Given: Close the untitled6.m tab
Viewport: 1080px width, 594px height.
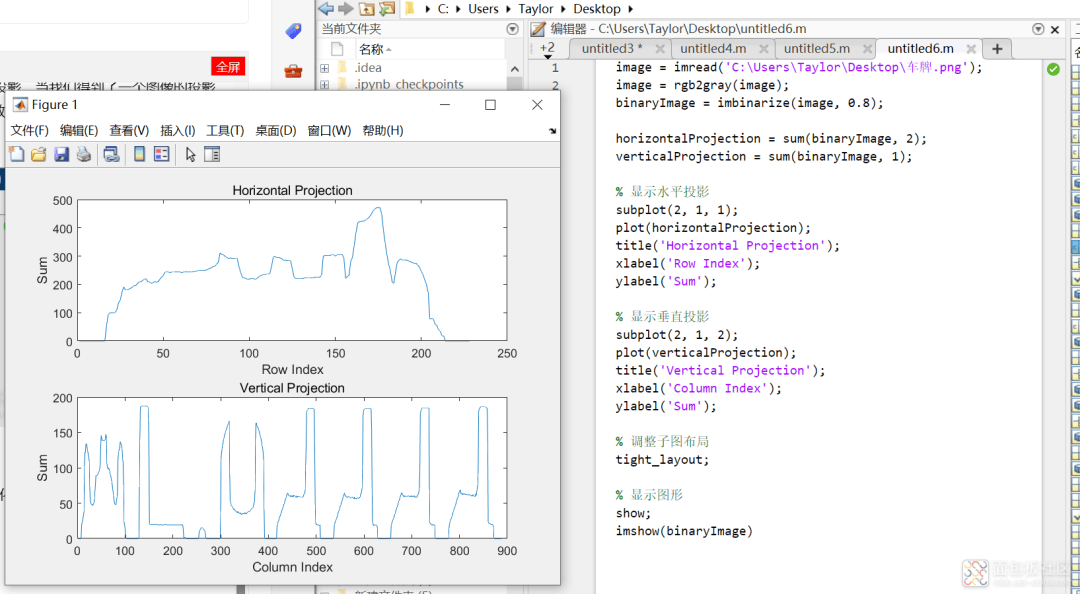Looking at the screenshot, I should (x=971, y=49).
